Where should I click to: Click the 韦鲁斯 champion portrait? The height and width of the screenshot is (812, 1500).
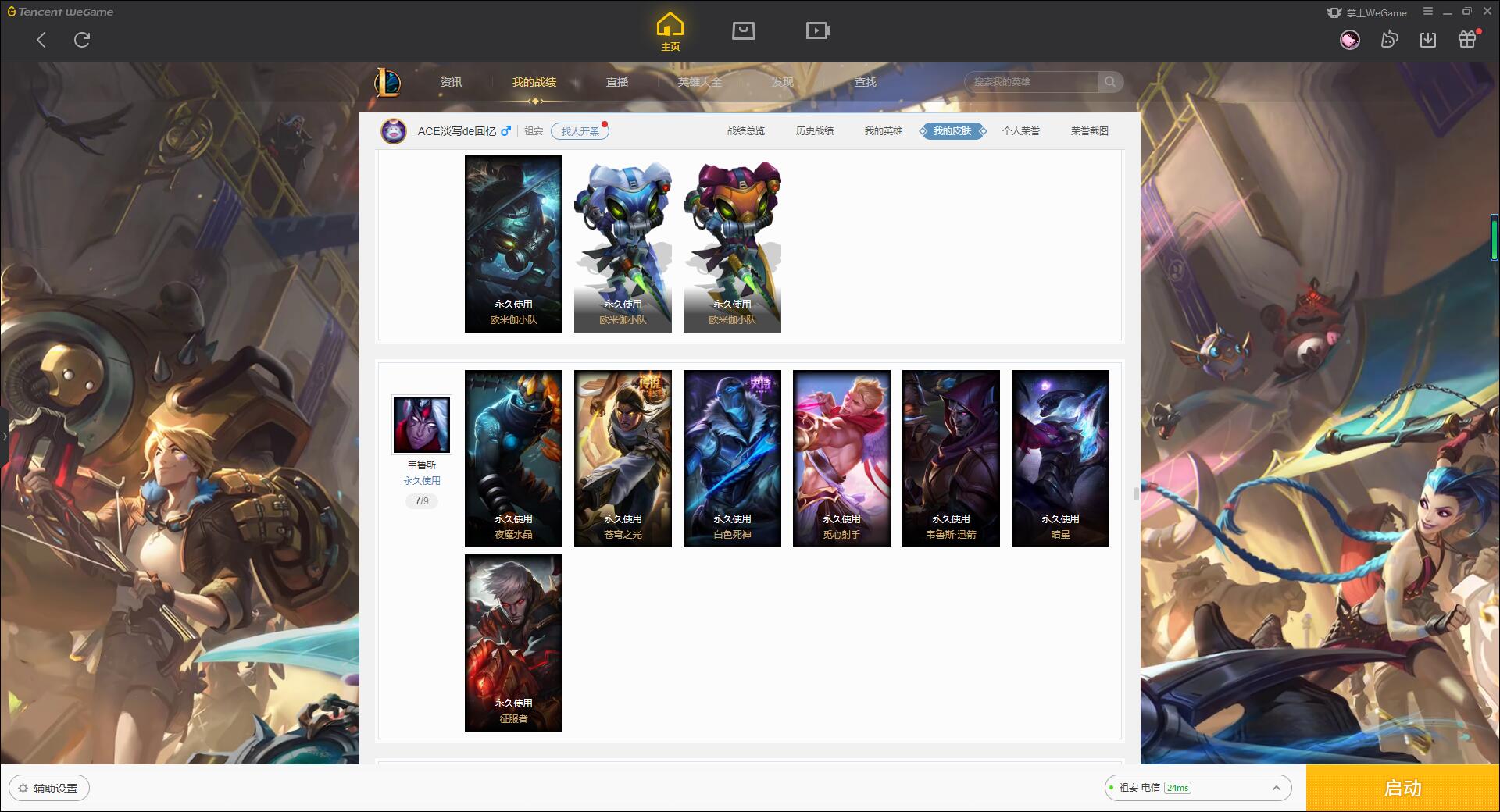point(422,424)
